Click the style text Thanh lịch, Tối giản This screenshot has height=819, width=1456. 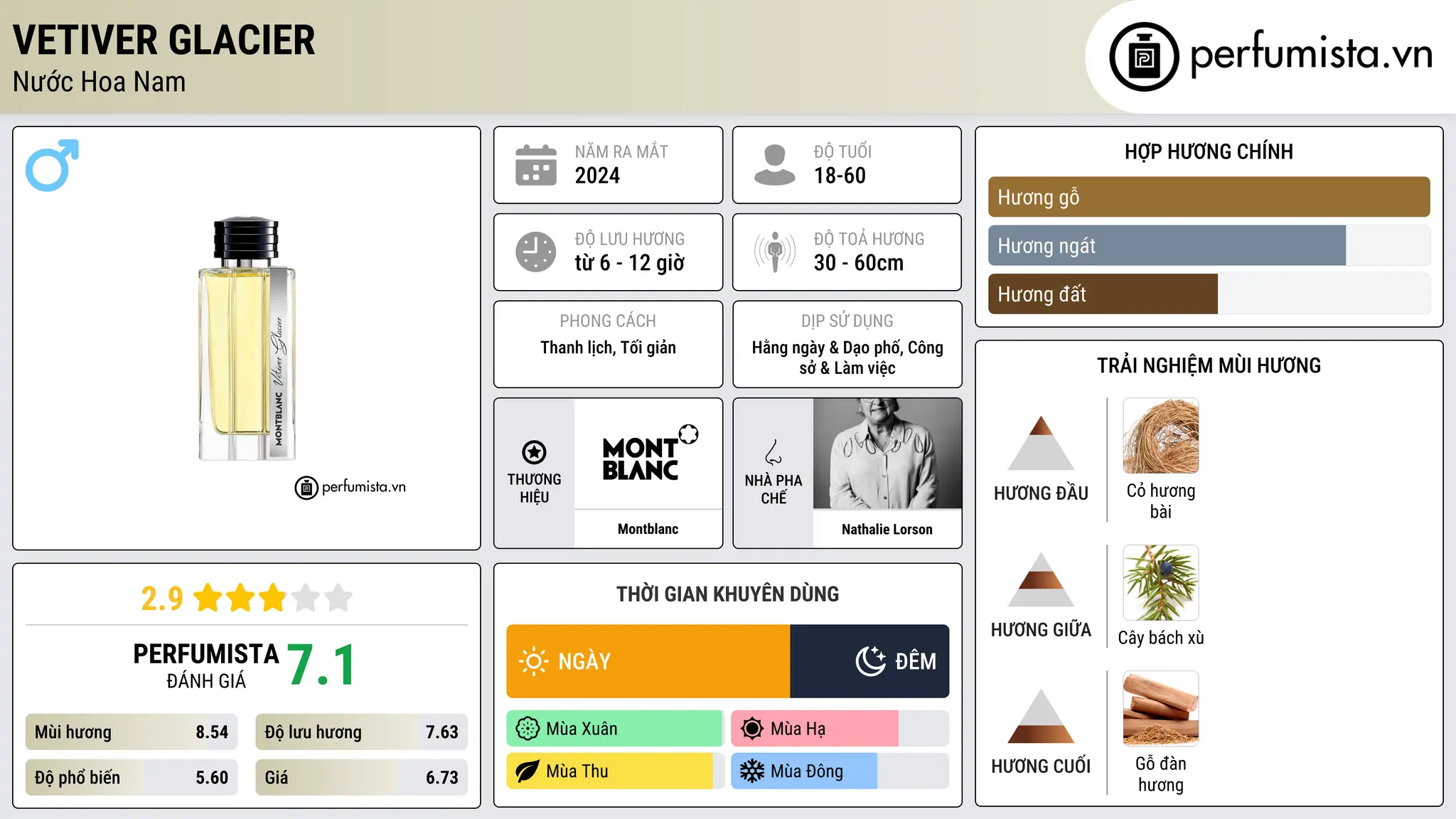[609, 348]
